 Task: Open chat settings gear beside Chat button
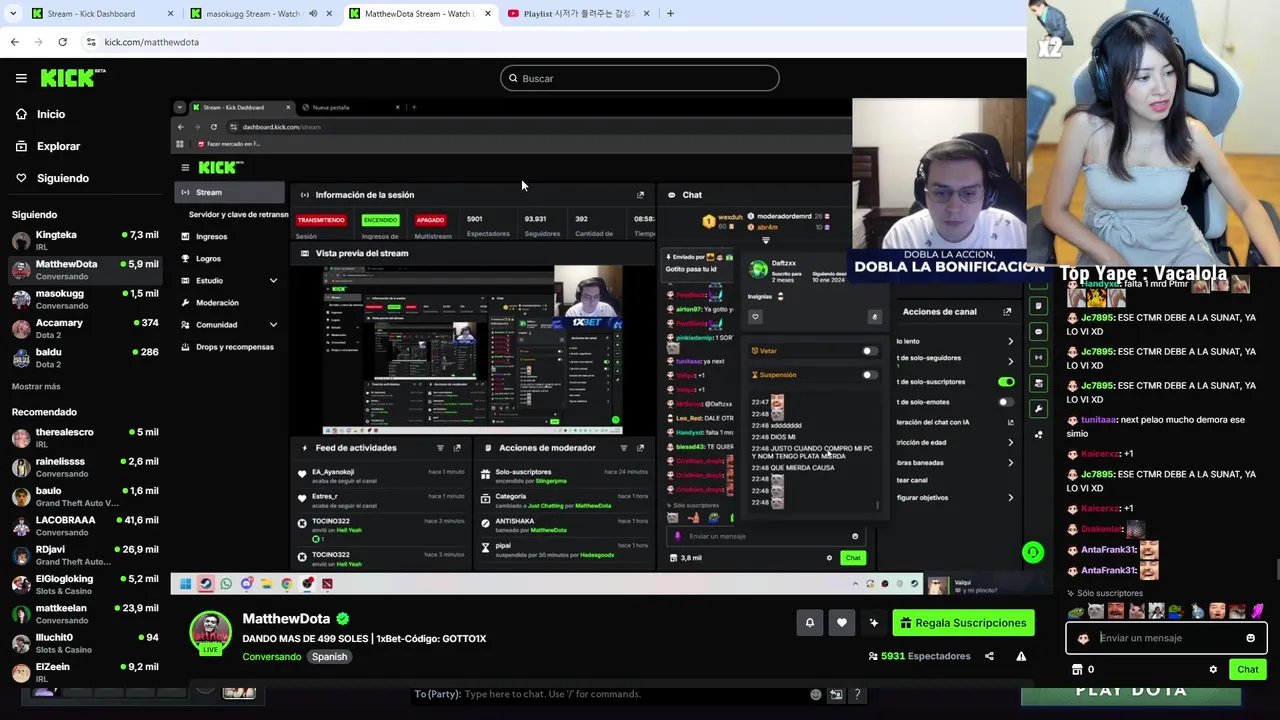[x=1213, y=670]
